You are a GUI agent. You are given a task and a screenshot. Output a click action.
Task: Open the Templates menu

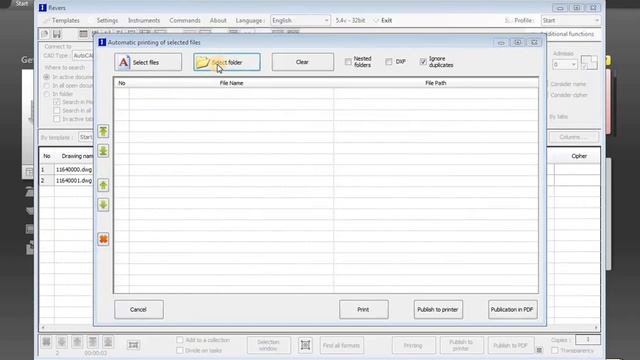(65, 20)
